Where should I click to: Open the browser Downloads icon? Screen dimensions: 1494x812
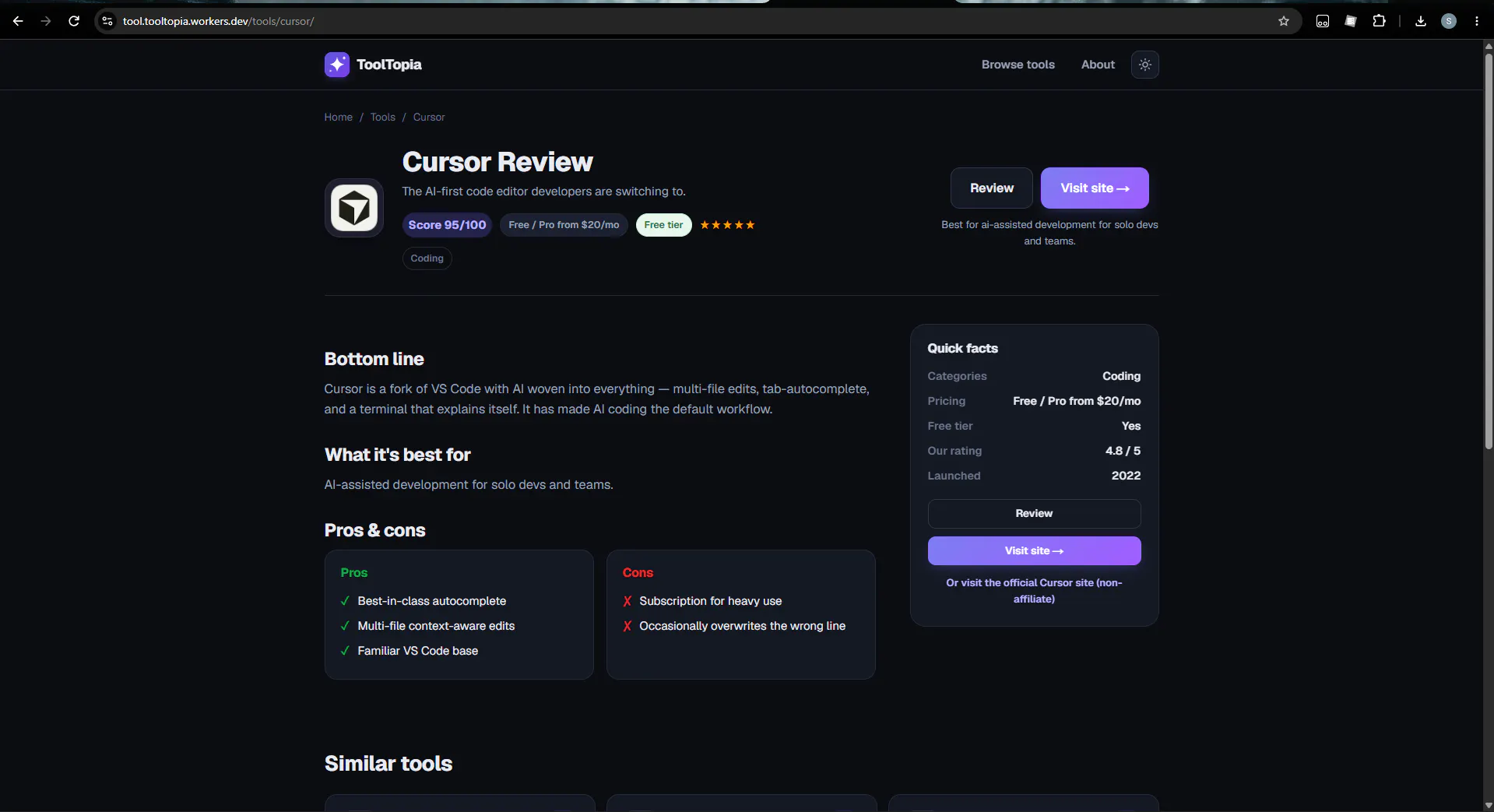tap(1421, 21)
